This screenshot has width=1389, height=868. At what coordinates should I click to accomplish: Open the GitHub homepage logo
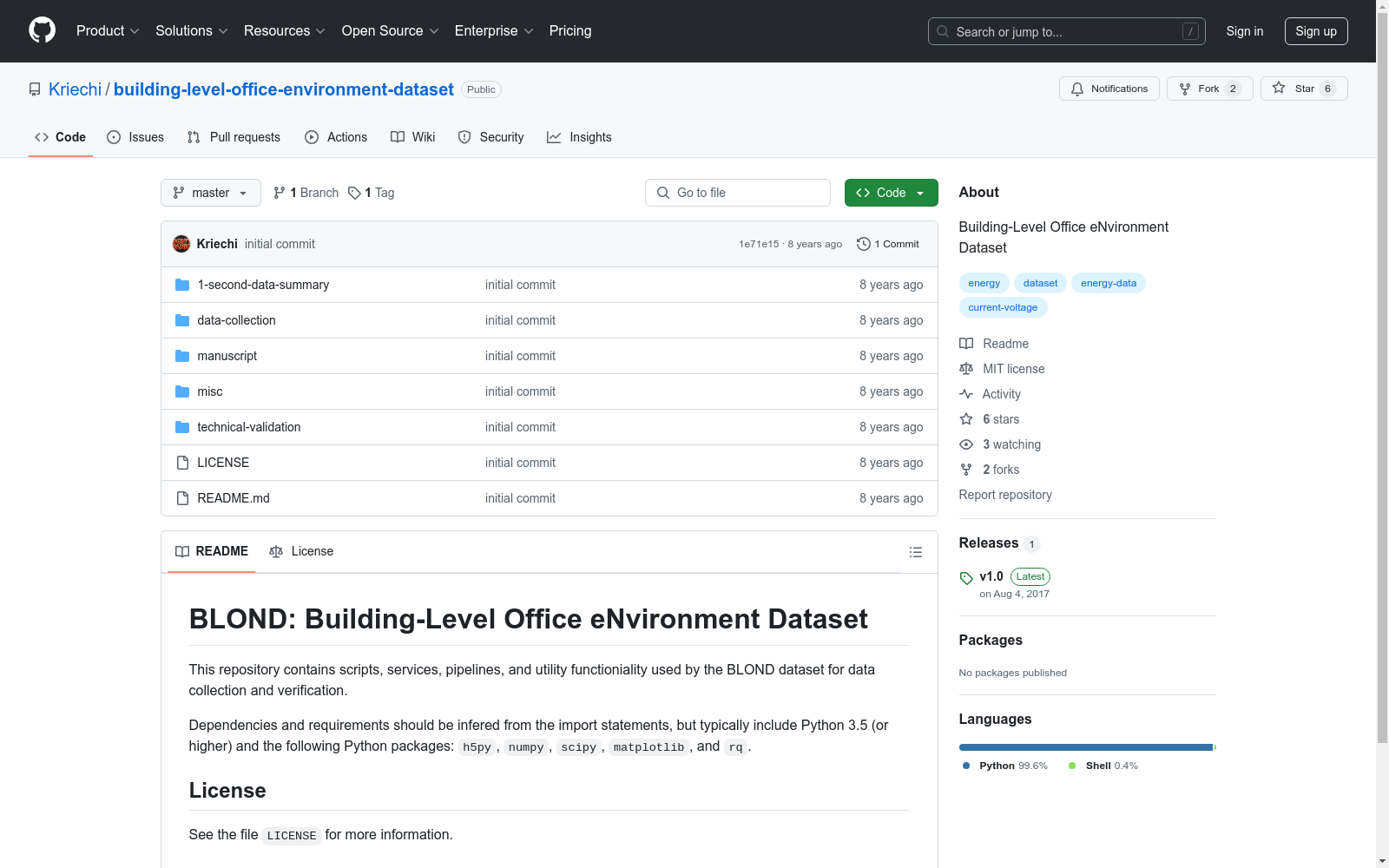coord(42,30)
